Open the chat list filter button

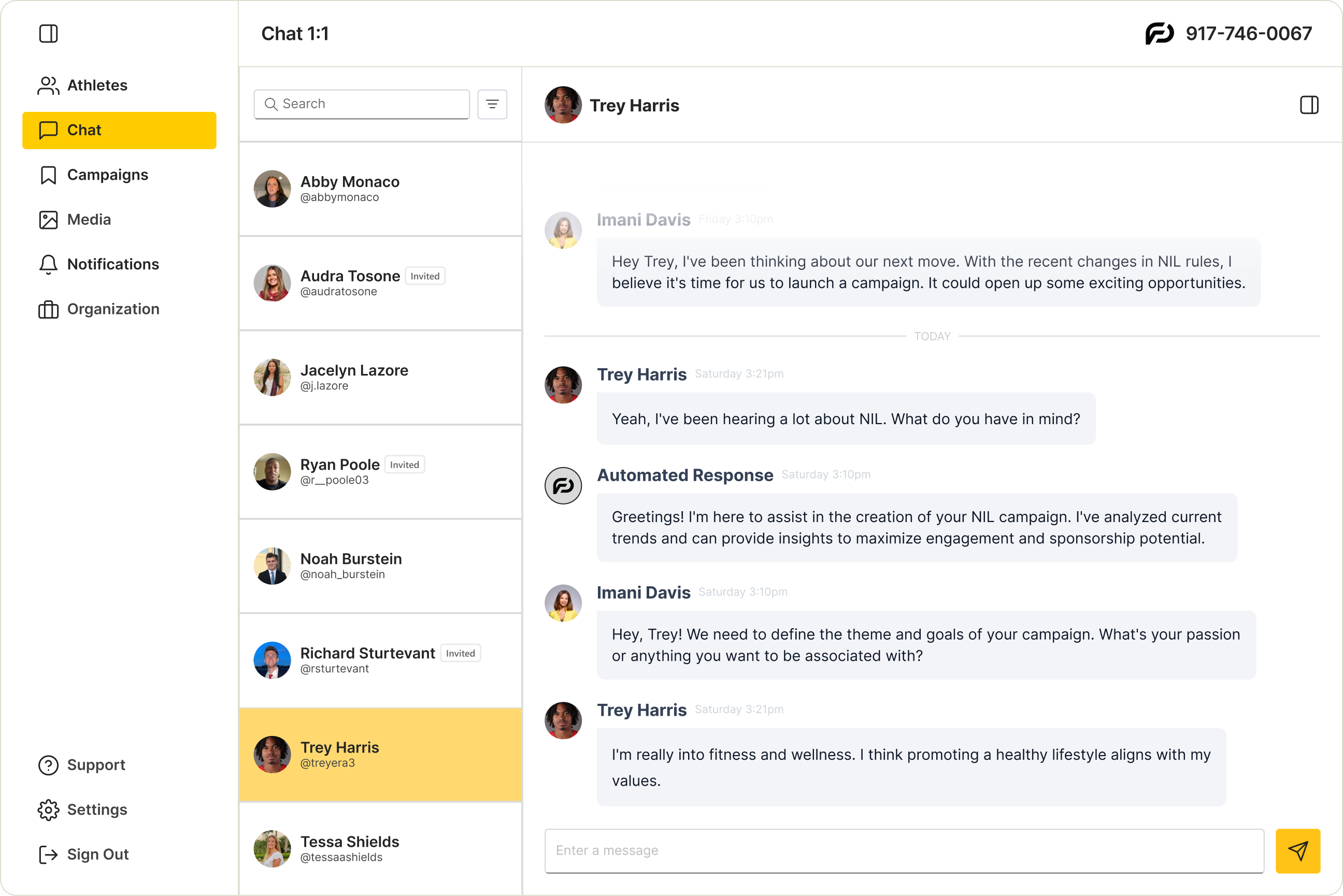(x=492, y=104)
